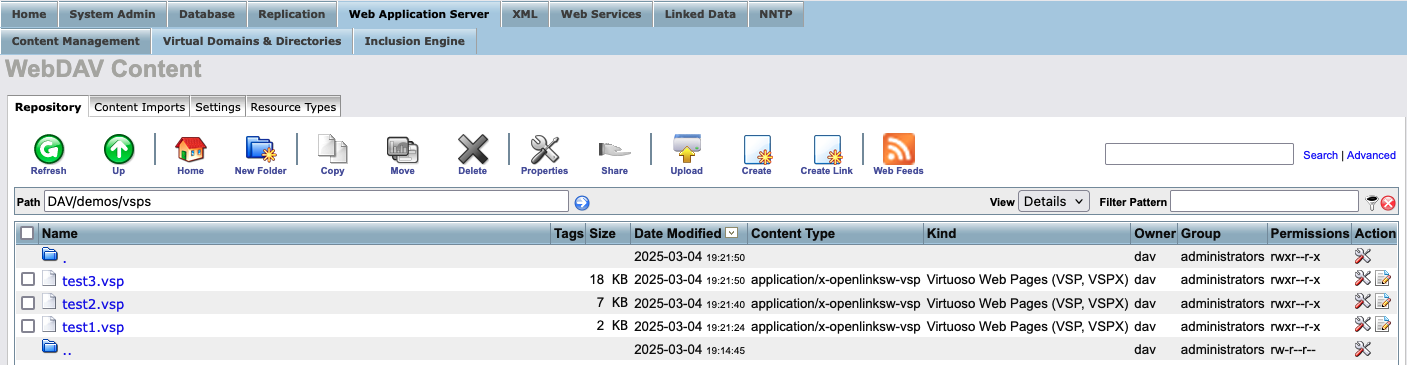Image resolution: width=1407 pixels, height=365 pixels.
Task: Select the Inclusion Engine subtab
Action: 415,41
